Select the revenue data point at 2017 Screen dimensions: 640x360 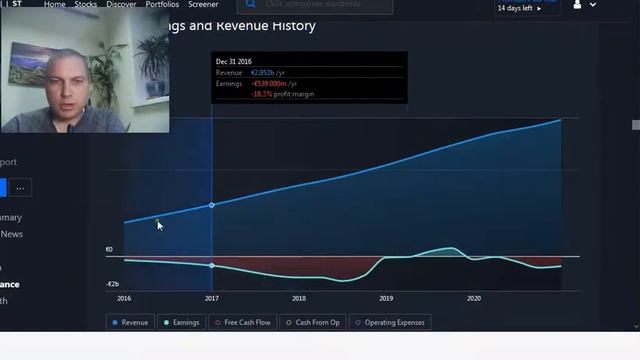[x=211, y=205]
